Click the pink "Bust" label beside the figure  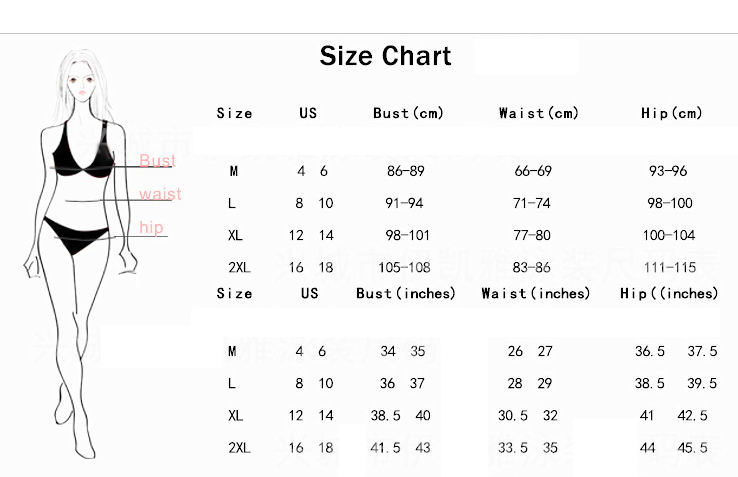157,161
